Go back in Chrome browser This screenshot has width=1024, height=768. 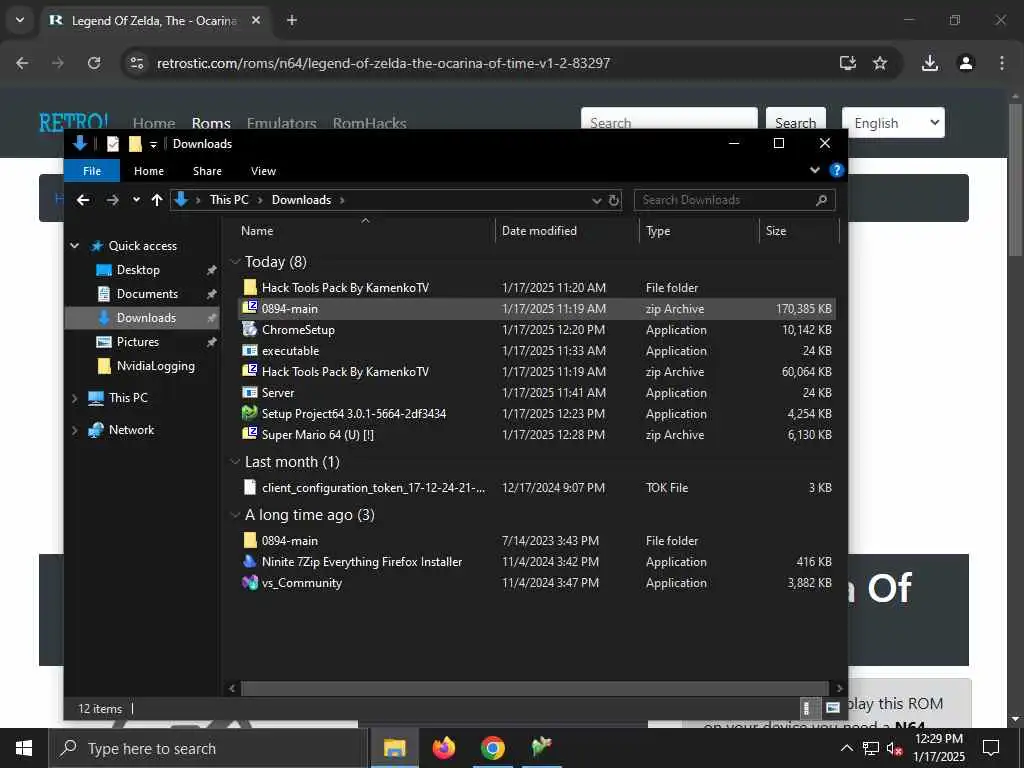22,63
